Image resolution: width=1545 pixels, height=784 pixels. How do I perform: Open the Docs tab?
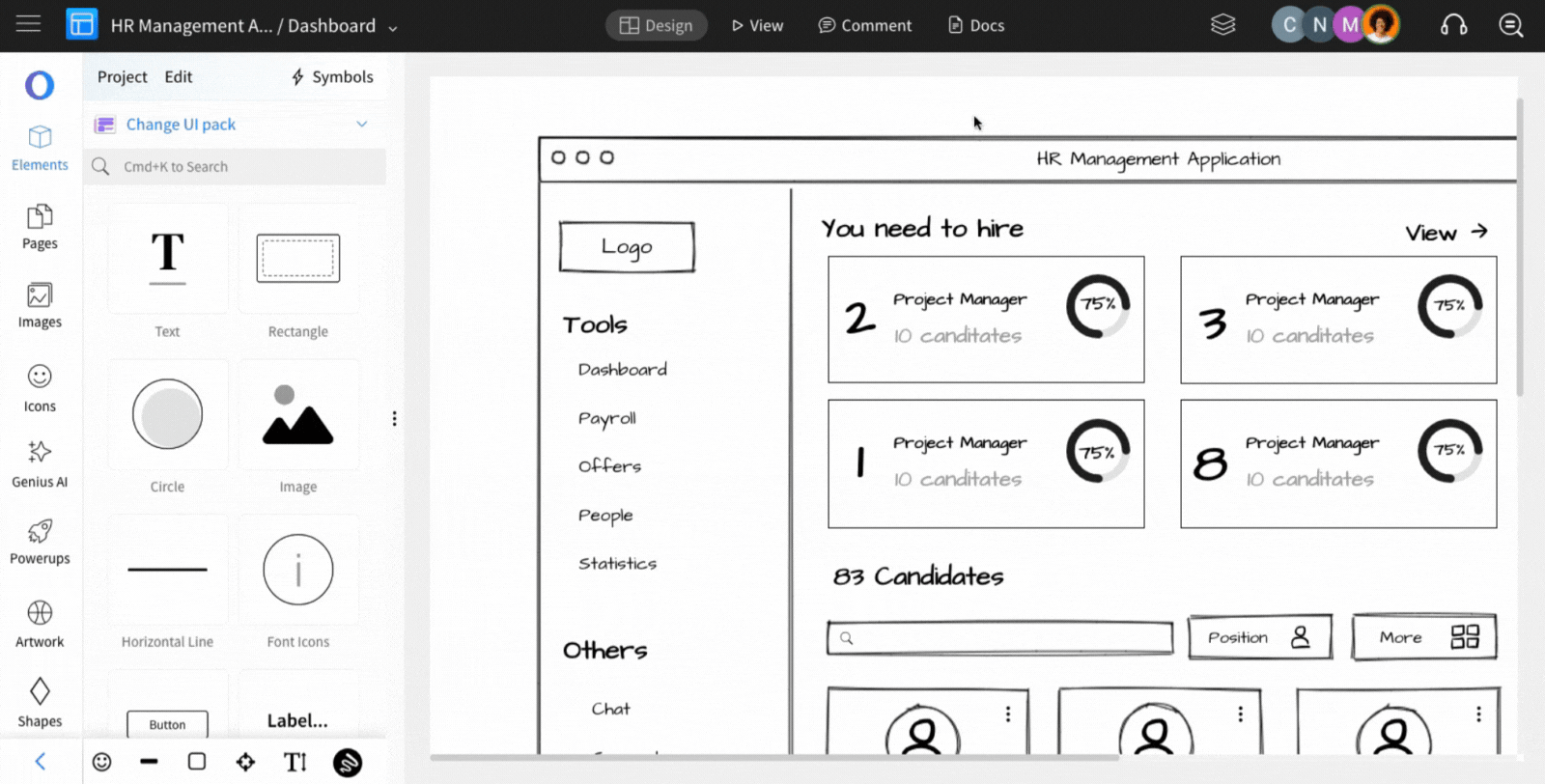click(x=976, y=25)
